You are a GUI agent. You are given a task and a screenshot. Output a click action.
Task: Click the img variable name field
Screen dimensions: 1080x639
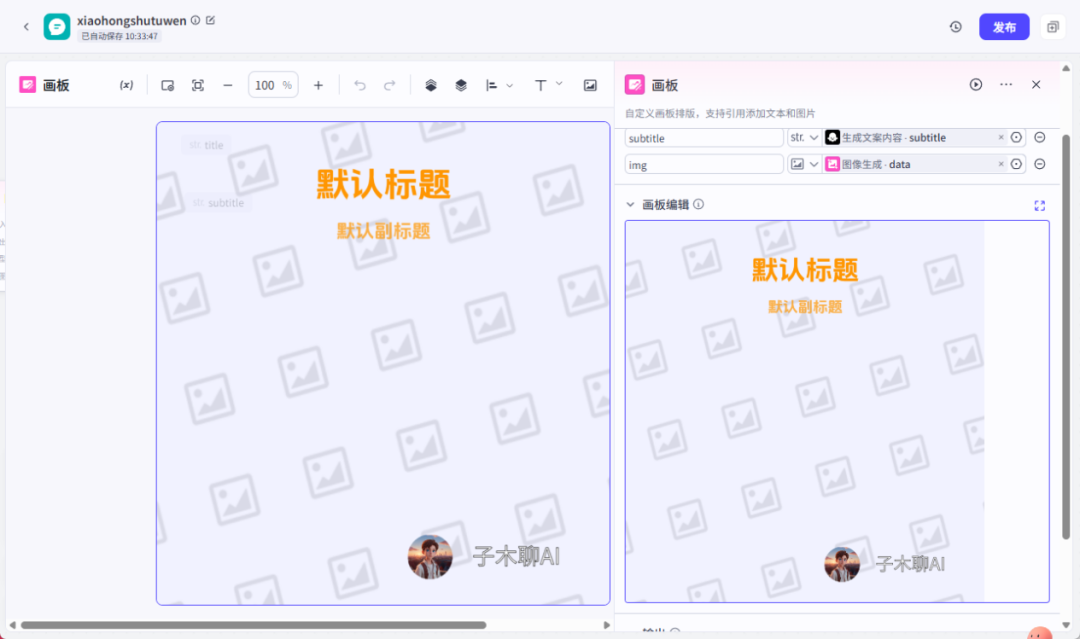pyautogui.click(x=704, y=165)
